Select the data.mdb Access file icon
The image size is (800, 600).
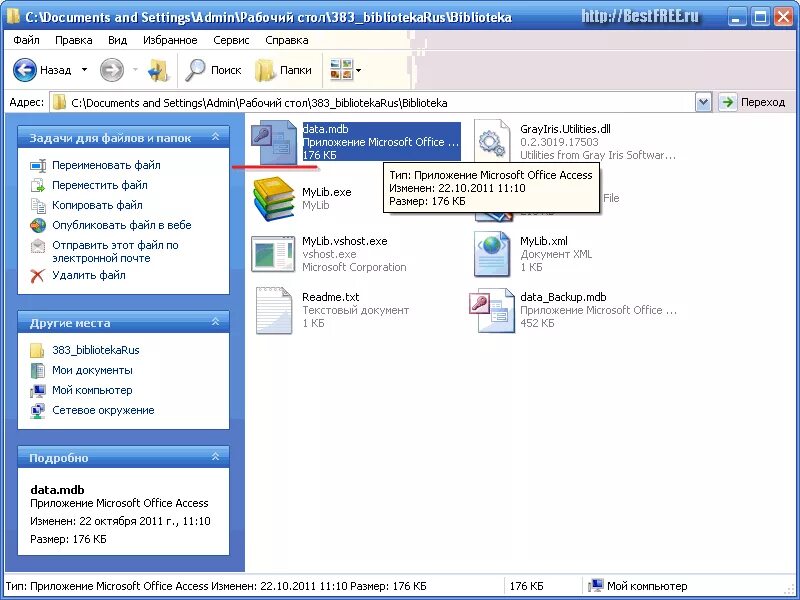pos(274,142)
